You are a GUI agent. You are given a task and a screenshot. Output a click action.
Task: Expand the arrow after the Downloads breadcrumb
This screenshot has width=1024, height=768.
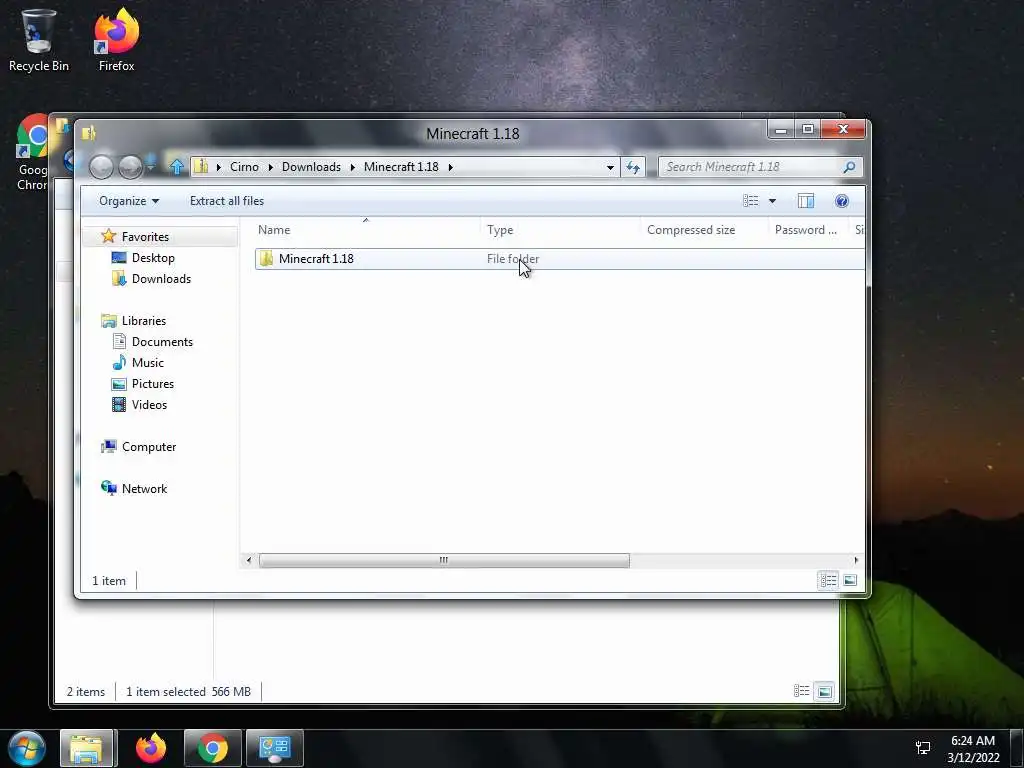353,167
